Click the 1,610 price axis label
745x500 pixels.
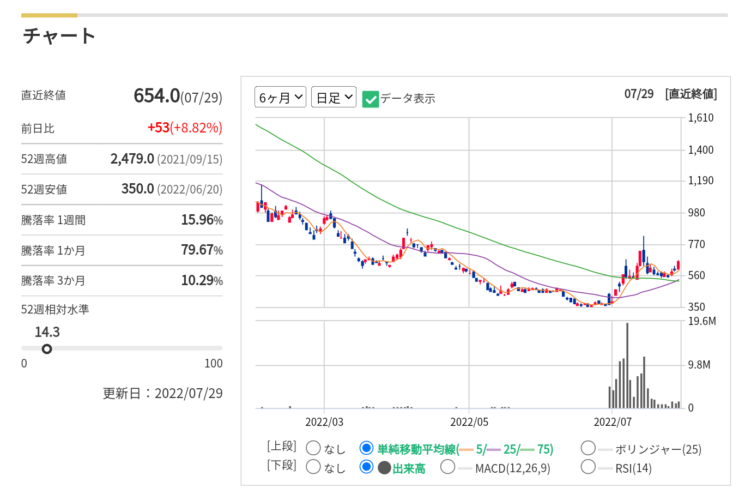(x=701, y=118)
